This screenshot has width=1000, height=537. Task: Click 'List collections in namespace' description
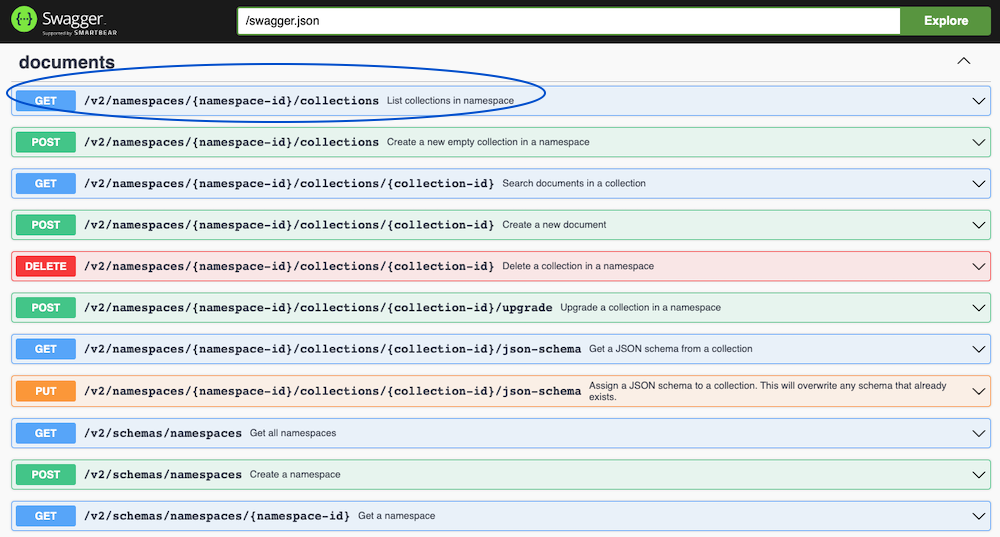pos(450,101)
